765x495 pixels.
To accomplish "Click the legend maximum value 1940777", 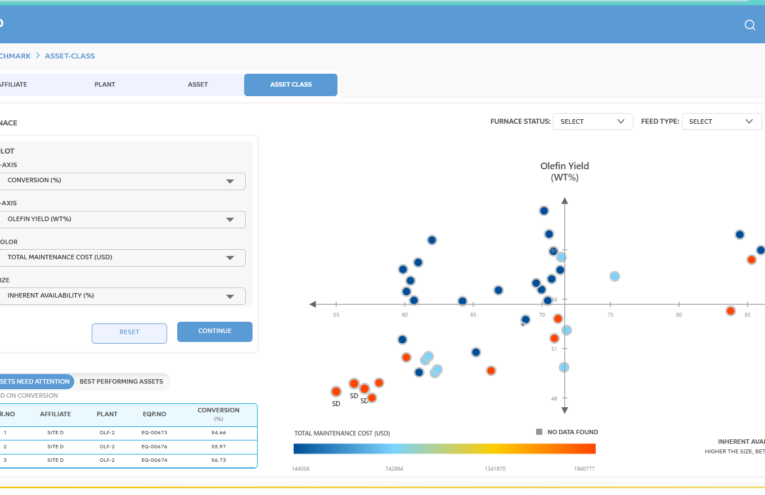I will 584,469.
